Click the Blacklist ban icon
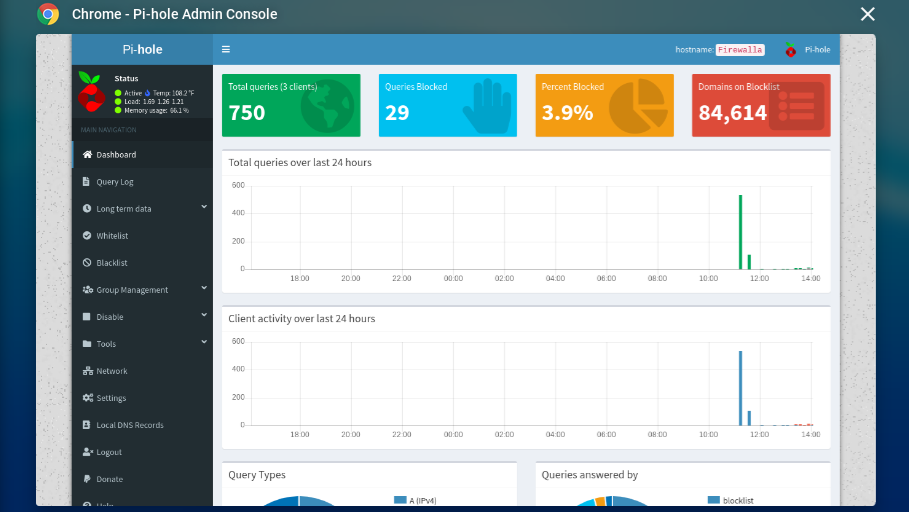The width and height of the screenshot is (909, 512). point(87,263)
